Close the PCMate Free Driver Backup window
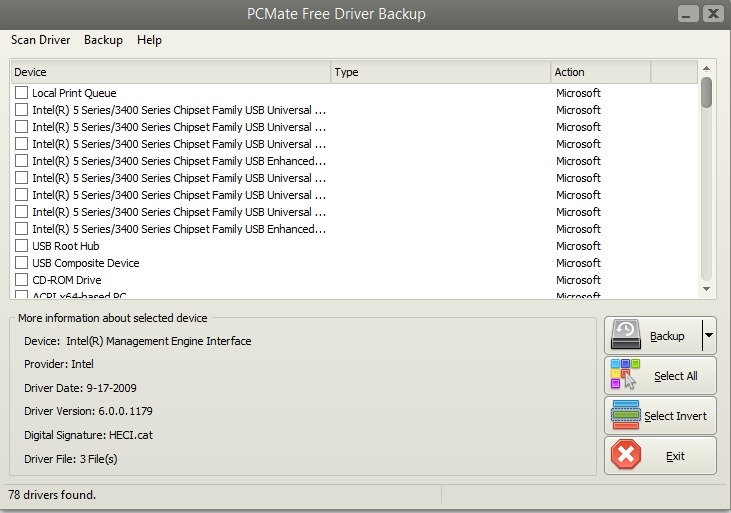731x513 pixels. point(712,14)
